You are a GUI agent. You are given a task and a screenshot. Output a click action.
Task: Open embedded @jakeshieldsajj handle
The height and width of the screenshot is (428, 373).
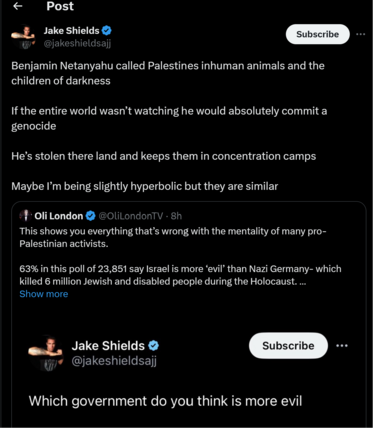tap(114, 361)
